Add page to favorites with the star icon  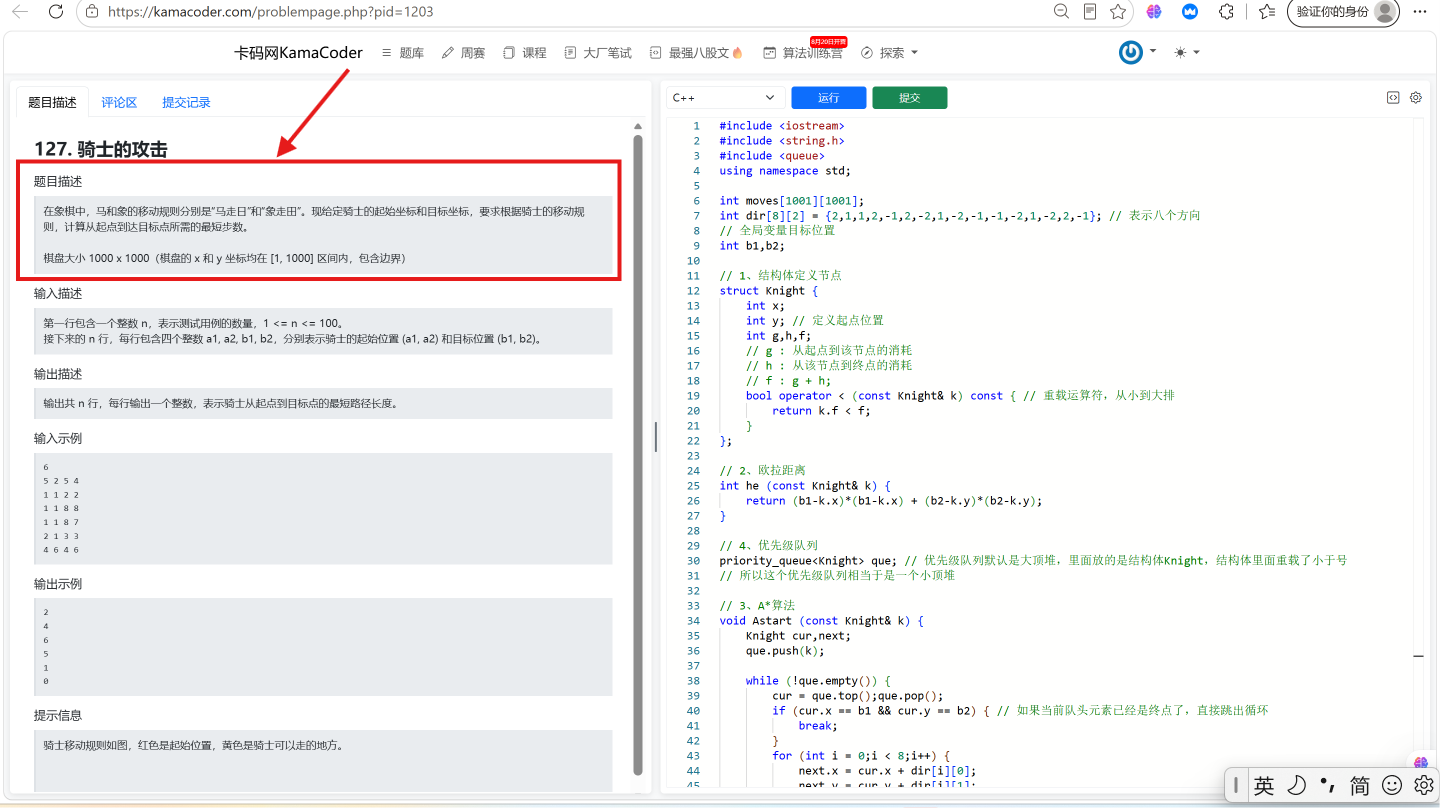click(x=1118, y=12)
